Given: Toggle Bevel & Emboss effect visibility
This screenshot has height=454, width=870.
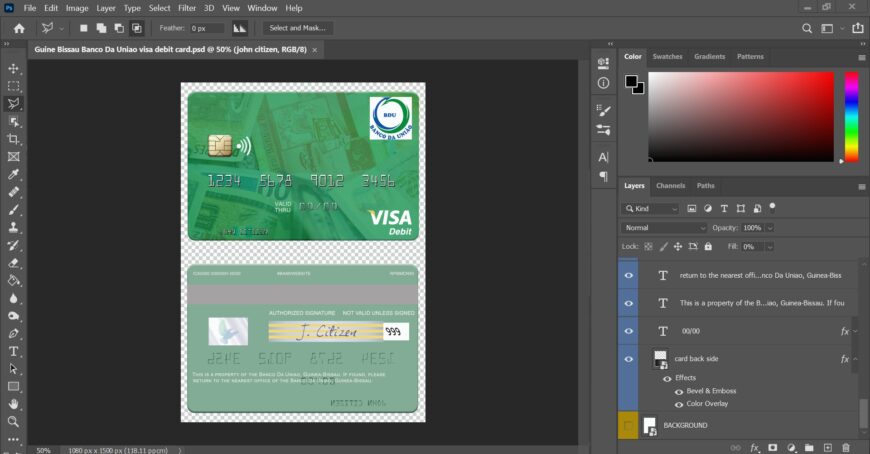Looking at the screenshot, I should [679, 392].
